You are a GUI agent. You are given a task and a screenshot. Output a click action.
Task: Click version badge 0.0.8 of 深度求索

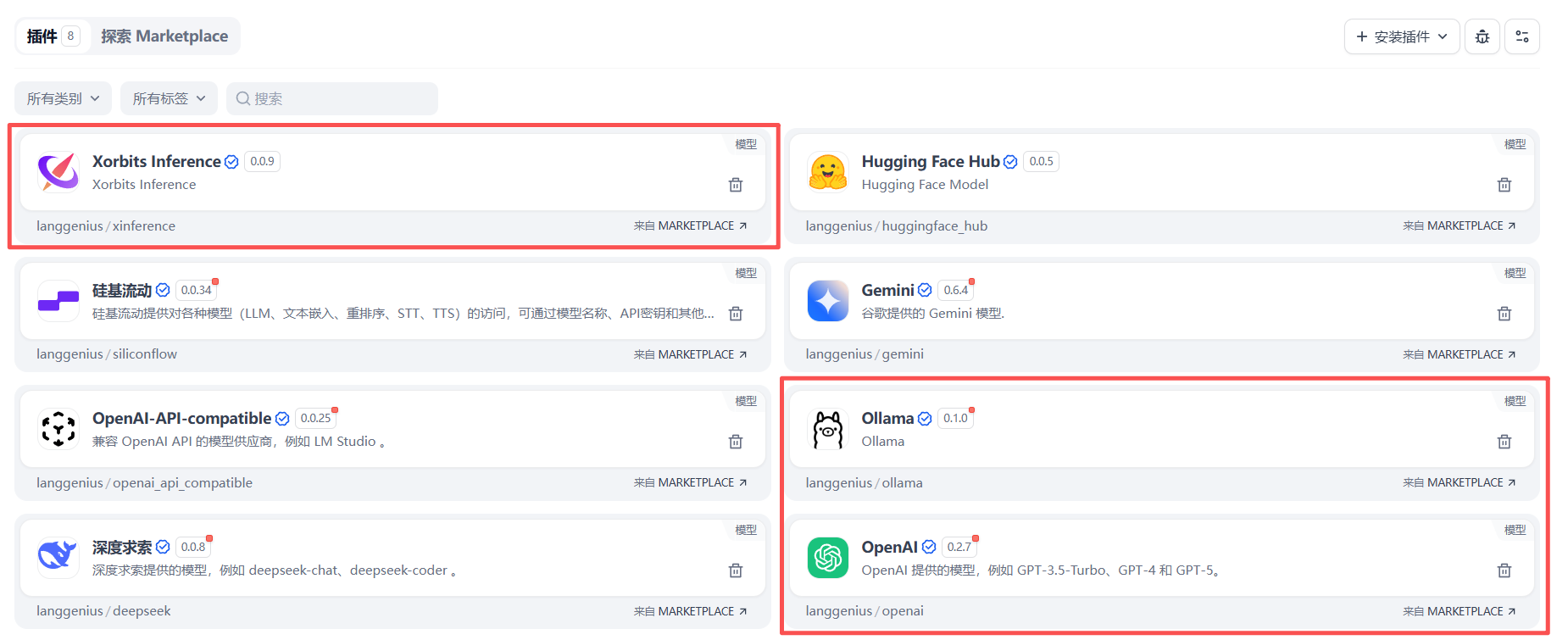click(193, 547)
